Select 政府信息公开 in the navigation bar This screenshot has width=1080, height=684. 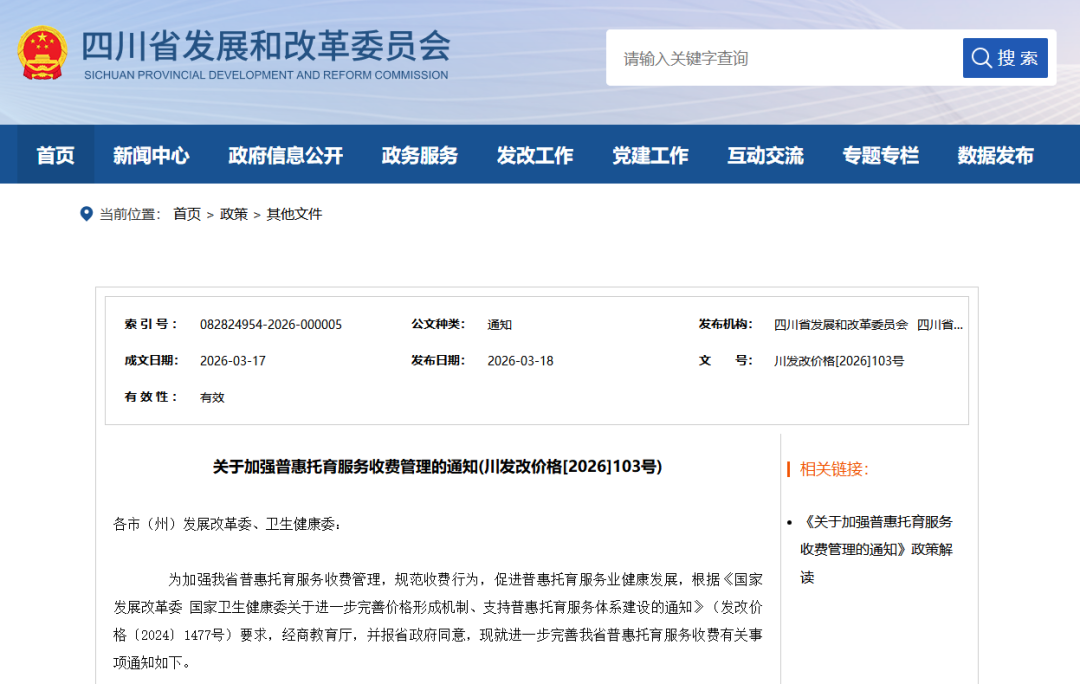285,155
